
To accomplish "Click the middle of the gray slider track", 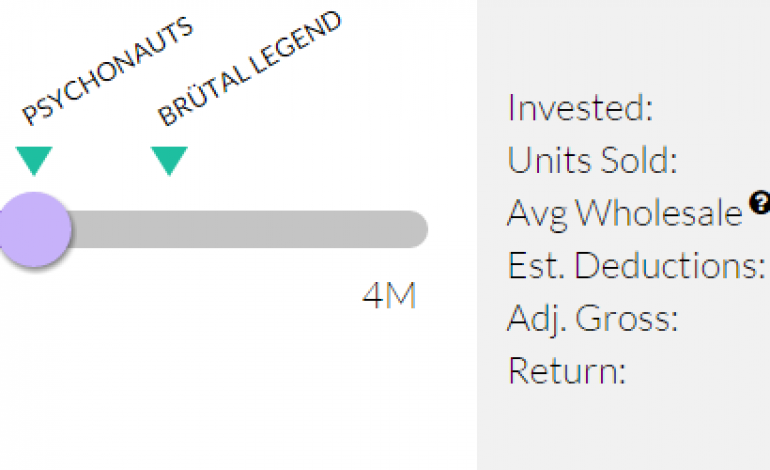I will pyautogui.click(x=240, y=229).
